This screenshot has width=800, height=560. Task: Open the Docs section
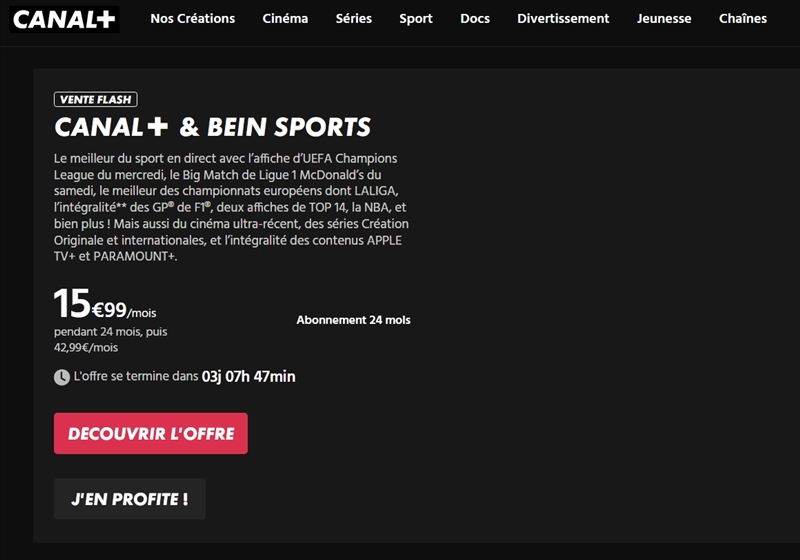coord(475,18)
